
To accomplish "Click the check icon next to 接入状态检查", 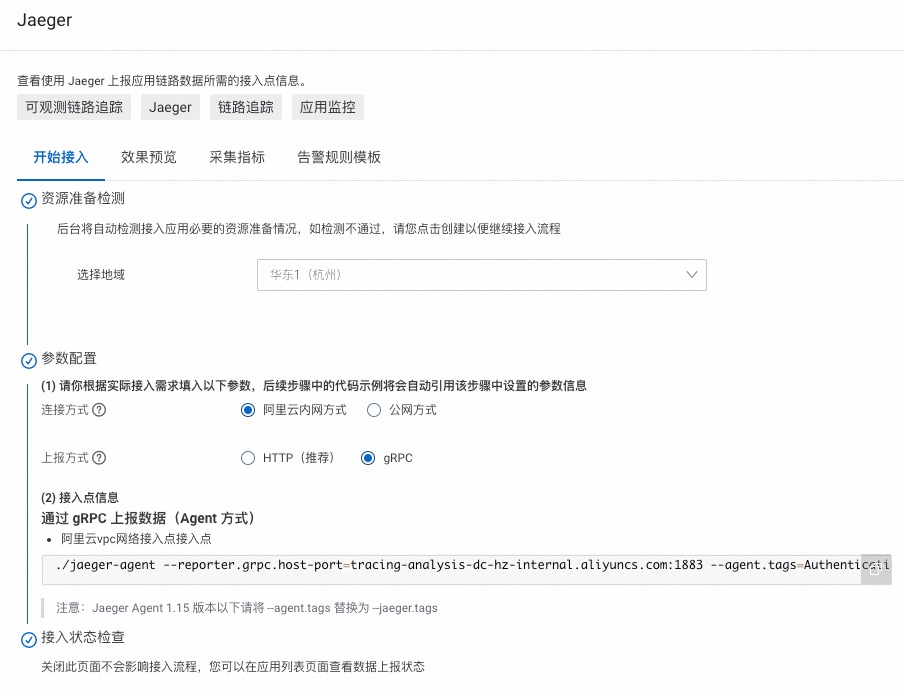I will click(x=29, y=640).
